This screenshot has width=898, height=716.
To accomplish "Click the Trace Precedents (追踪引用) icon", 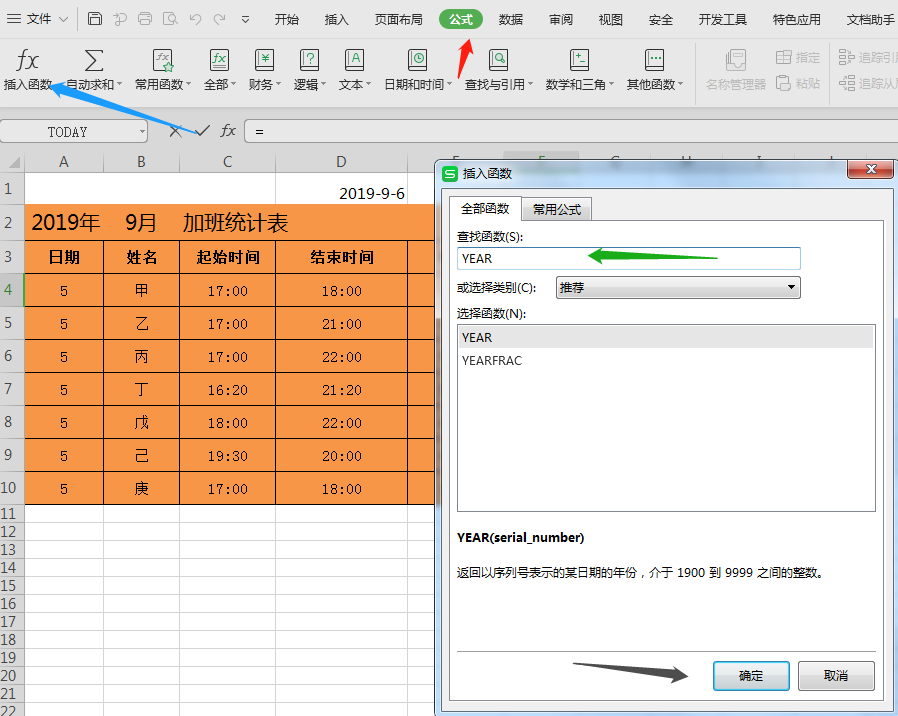I will coord(846,57).
